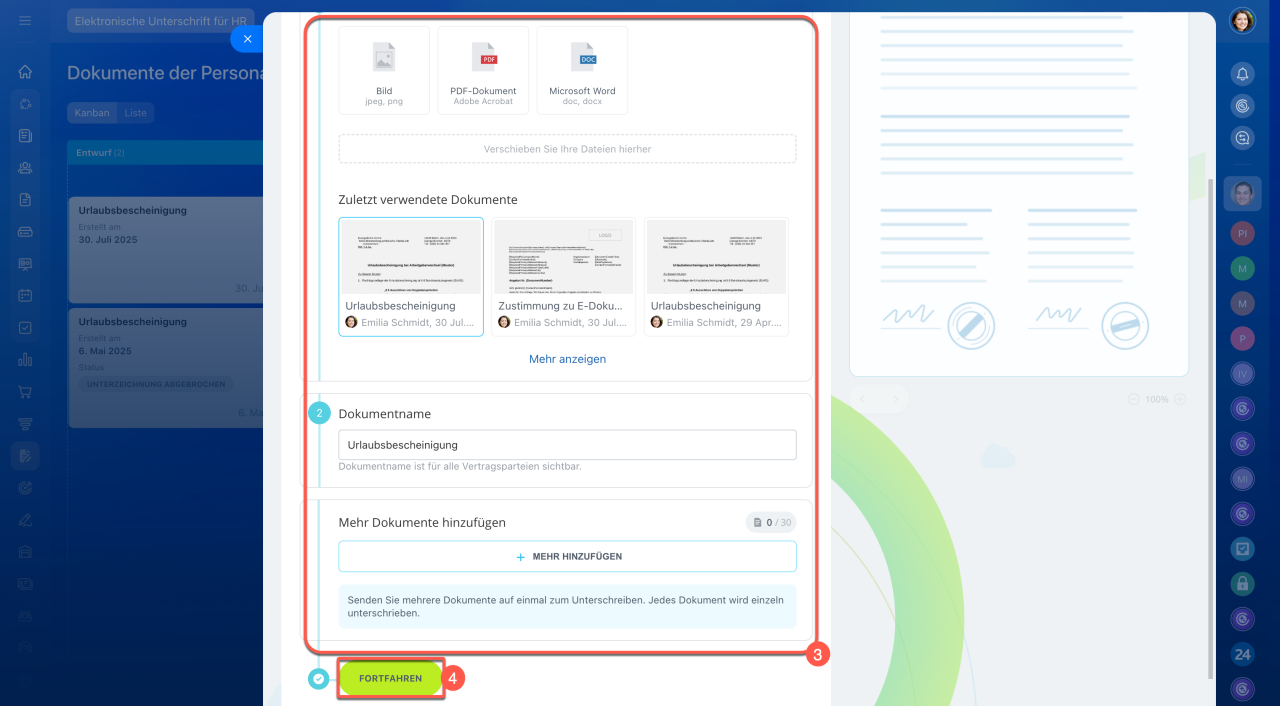
Task: Open the 'PI' chat avatar in right panel
Action: (1242, 233)
